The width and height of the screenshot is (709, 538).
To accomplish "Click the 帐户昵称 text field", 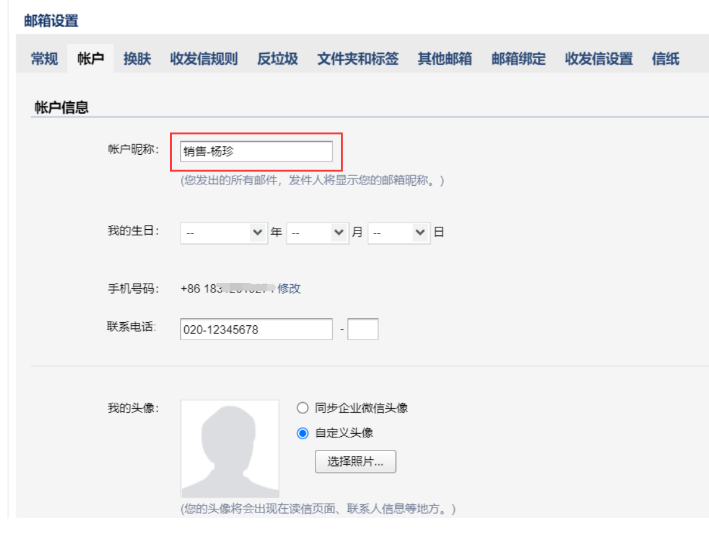I will tap(256, 151).
